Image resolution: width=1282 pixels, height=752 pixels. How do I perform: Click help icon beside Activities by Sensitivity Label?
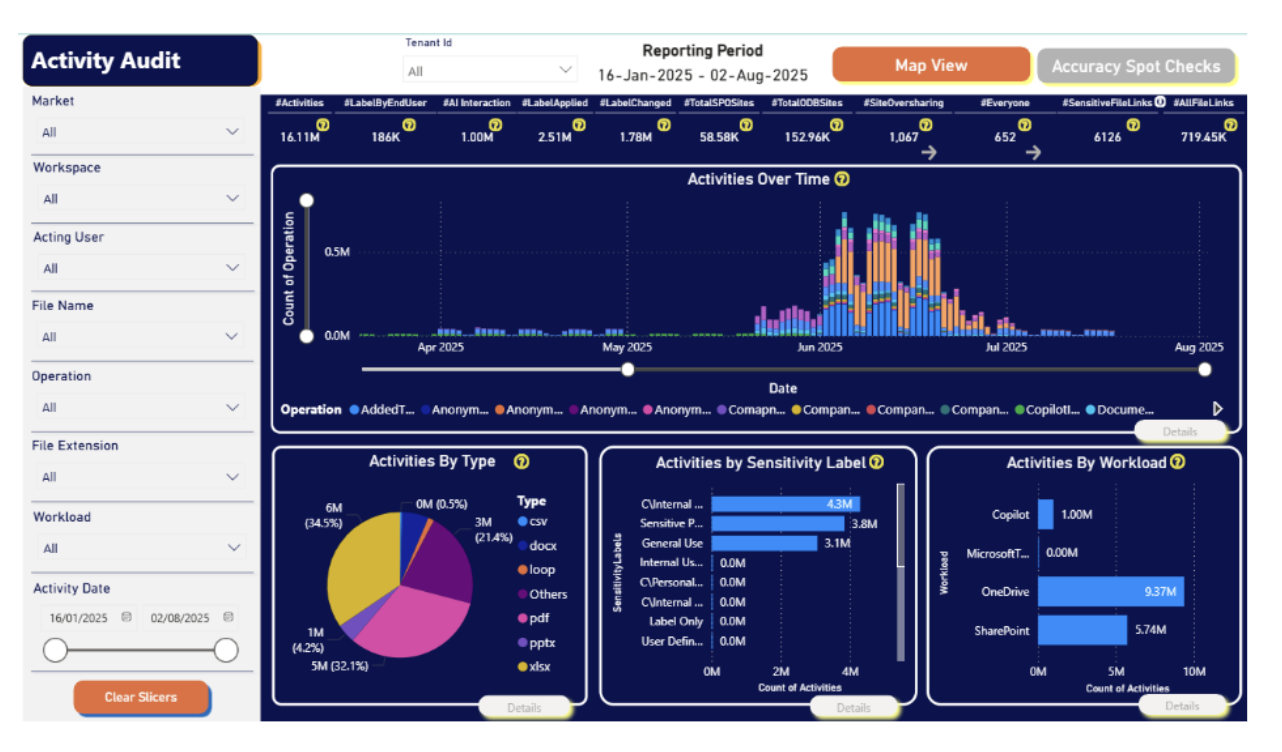point(876,462)
